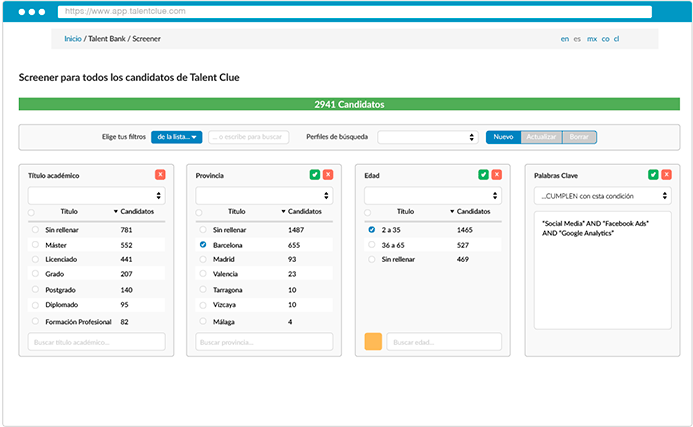Switch language to cl
The image size is (693, 427).
coord(617,39)
